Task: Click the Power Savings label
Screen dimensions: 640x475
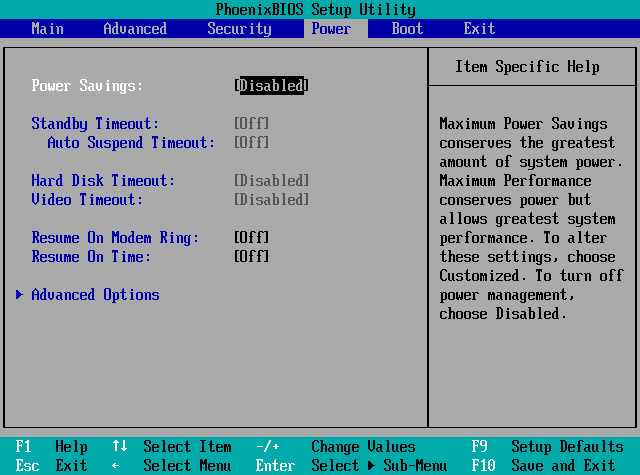Action: click(x=87, y=86)
